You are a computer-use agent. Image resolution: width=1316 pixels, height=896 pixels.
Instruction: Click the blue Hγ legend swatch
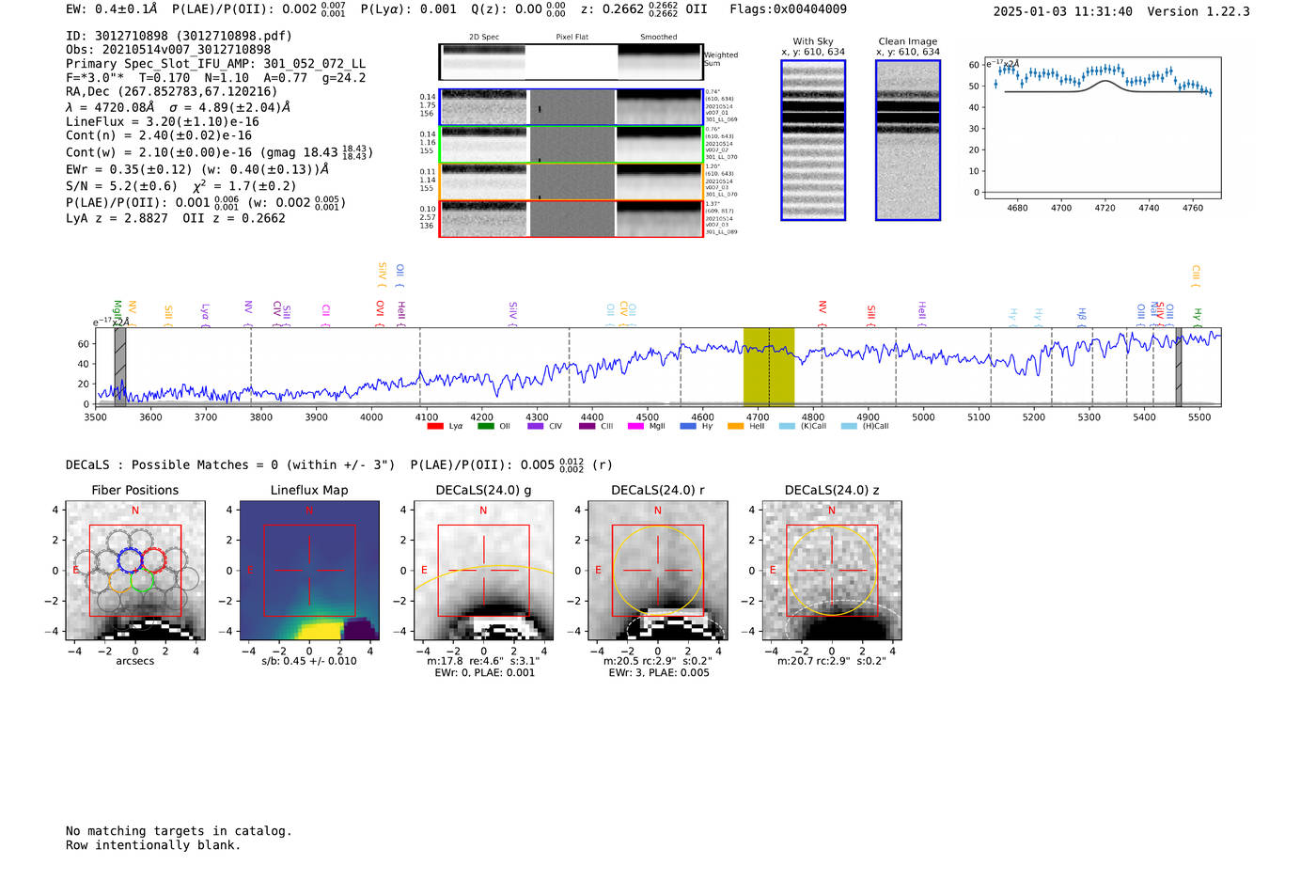(688, 426)
